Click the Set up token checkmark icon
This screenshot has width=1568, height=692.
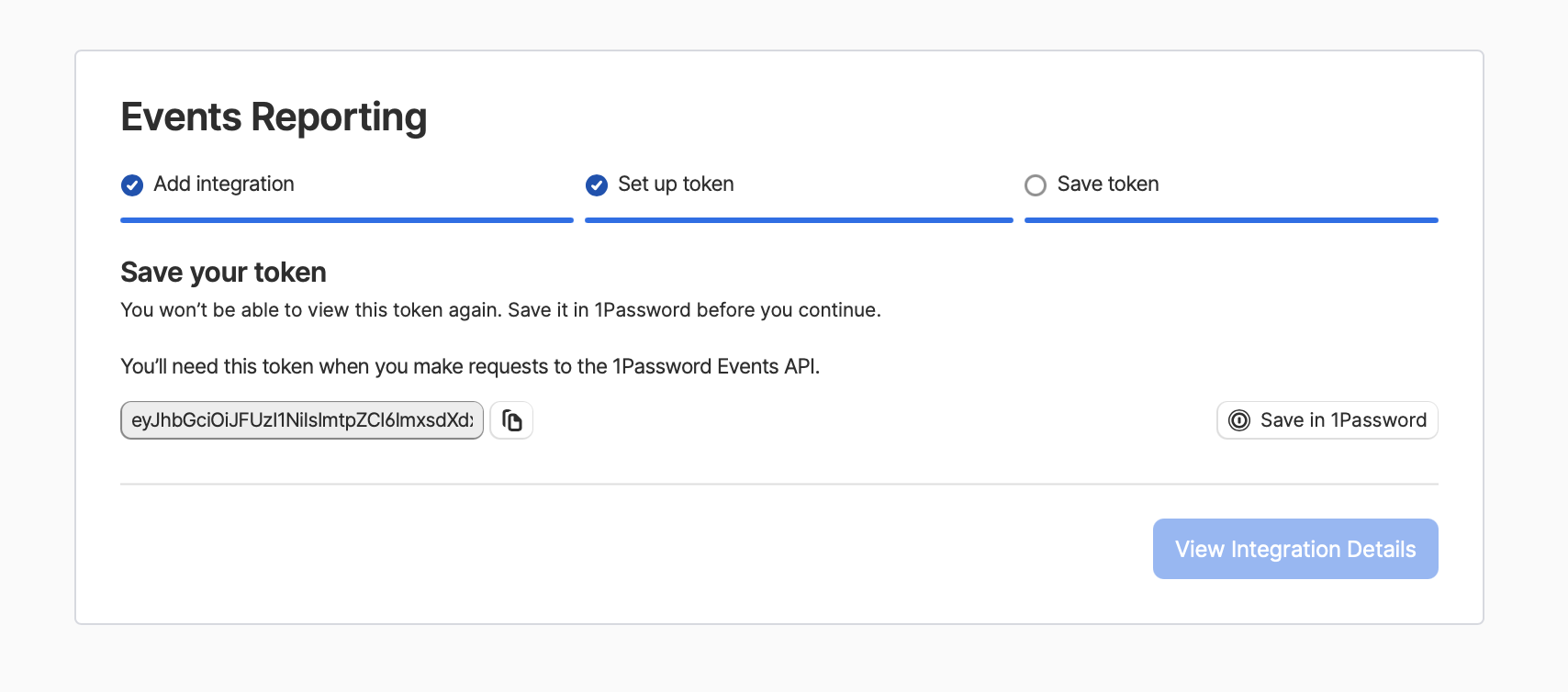coord(597,185)
